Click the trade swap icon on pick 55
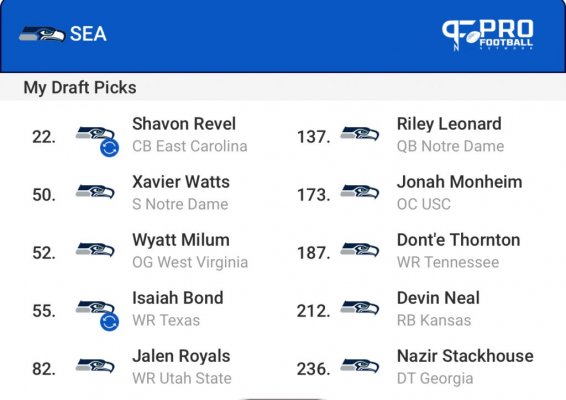Image resolution: width=566 pixels, height=400 pixels. click(x=109, y=322)
